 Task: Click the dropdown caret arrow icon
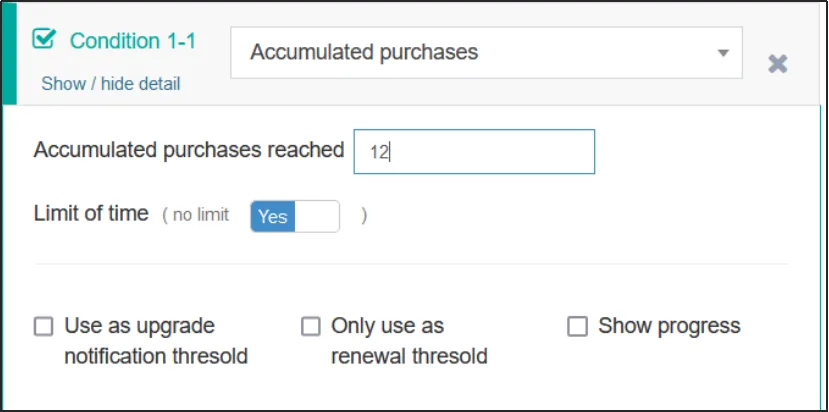point(723,53)
